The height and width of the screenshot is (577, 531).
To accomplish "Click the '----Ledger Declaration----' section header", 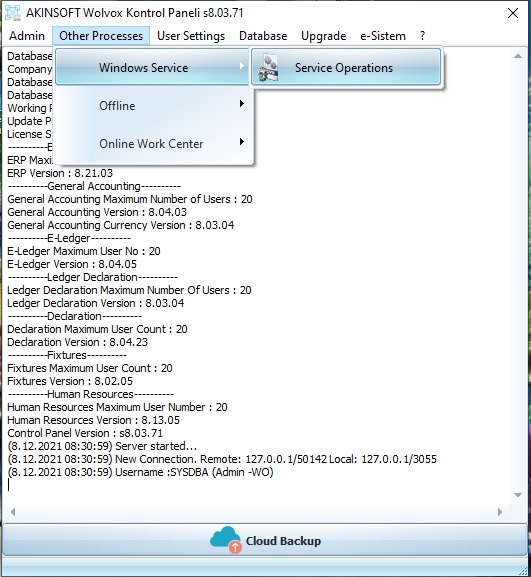I will [x=92, y=277].
